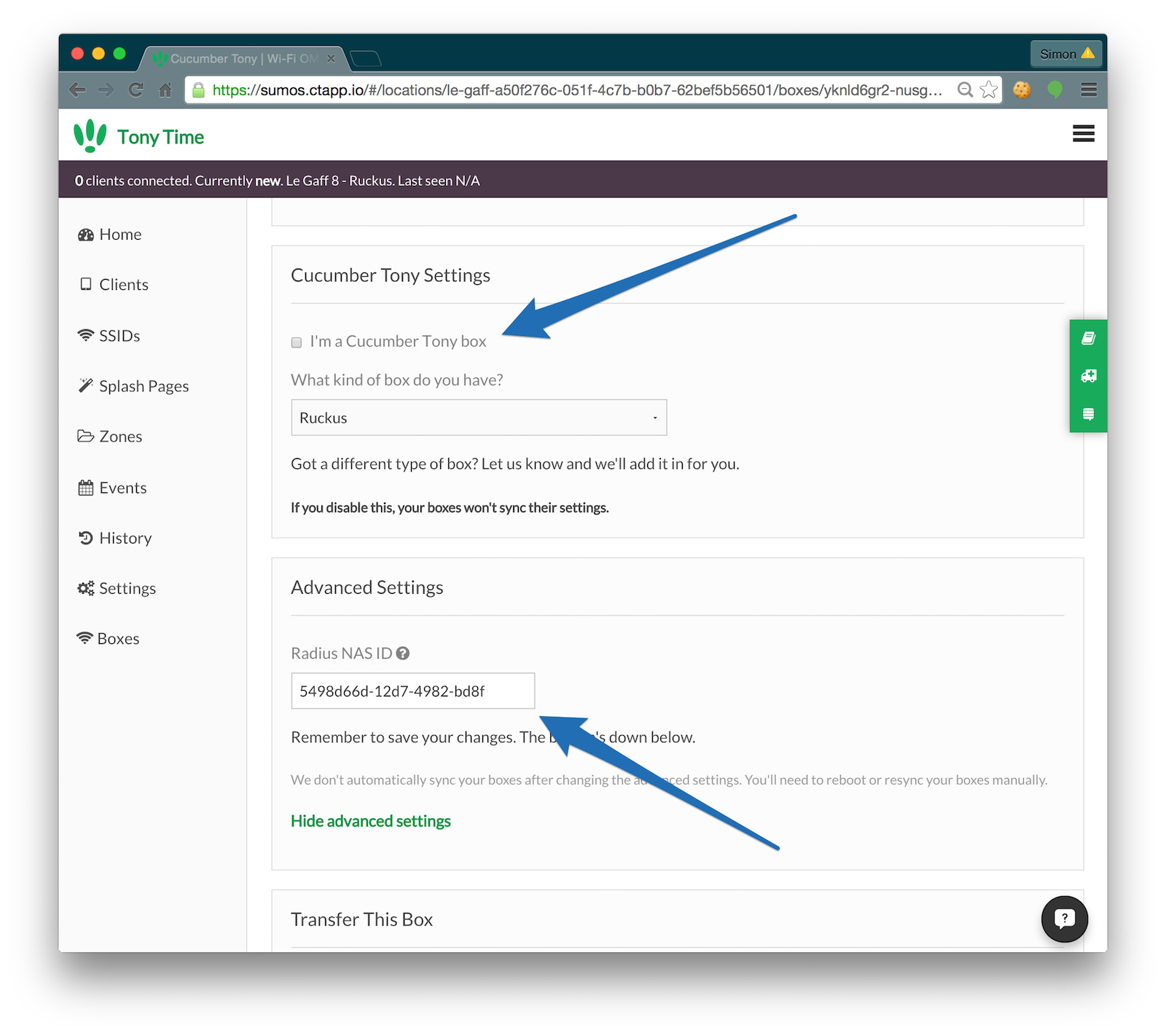Viewport: 1166px width, 1036px height.
Task: Click the zoom magnifier icon in address bar
Action: tap(965, 90)
